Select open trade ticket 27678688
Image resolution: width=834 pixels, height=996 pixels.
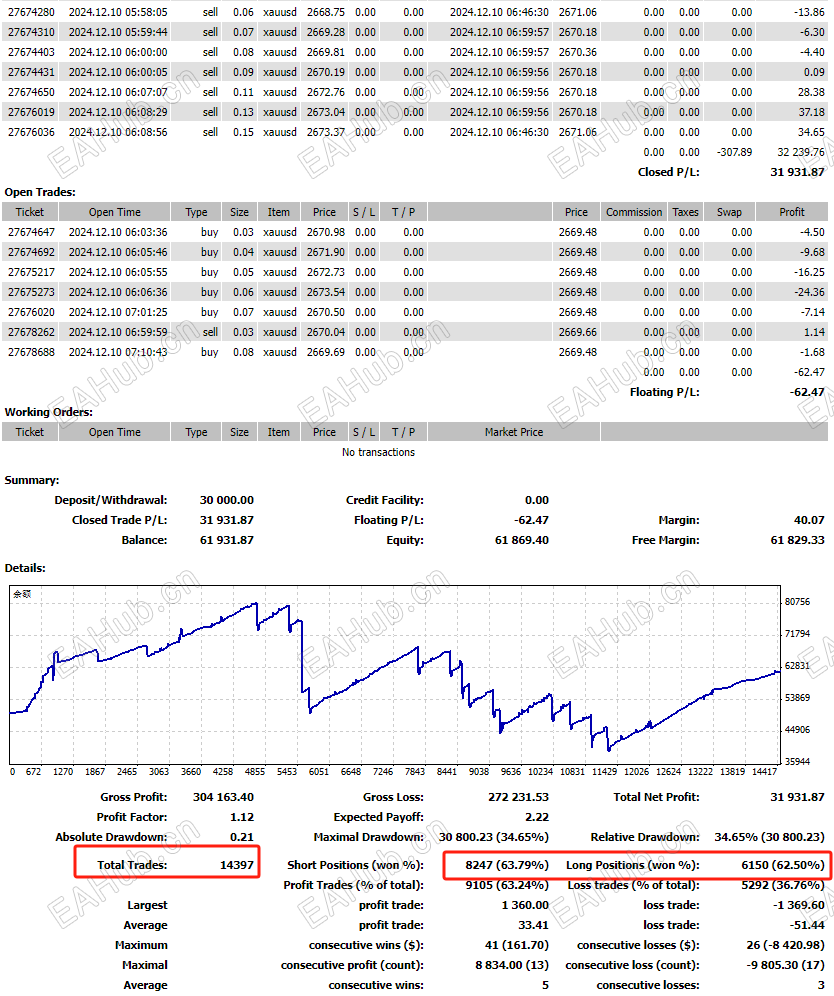coord(31,352)
